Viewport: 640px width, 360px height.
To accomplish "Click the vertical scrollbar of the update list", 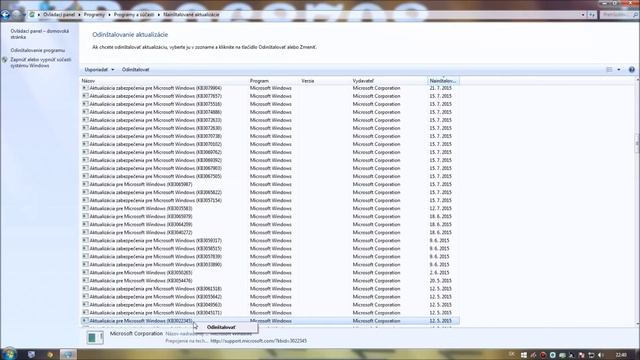I will pos(637,202).
